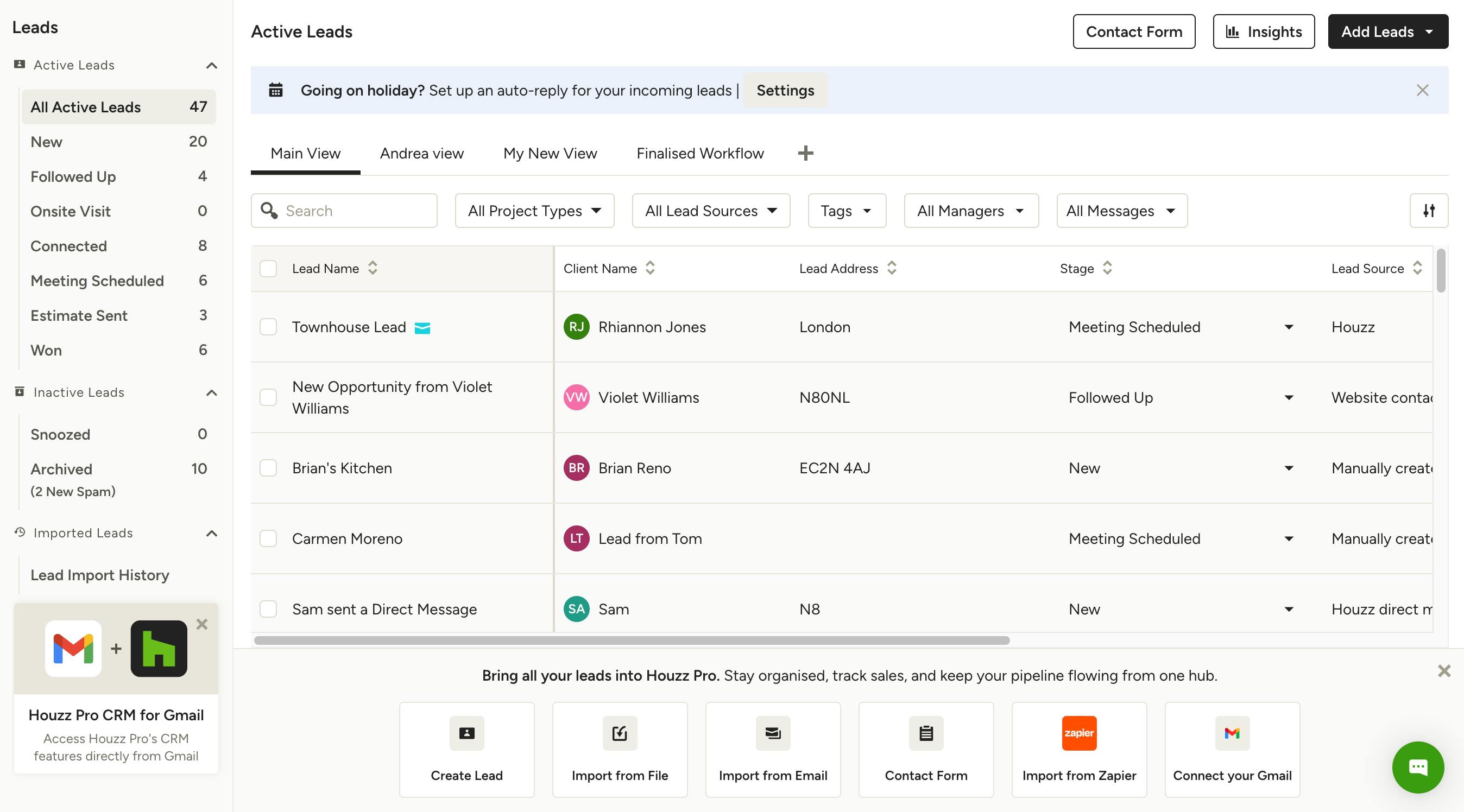Click the Gmail logo in the CRM promo card

[73, 648]
